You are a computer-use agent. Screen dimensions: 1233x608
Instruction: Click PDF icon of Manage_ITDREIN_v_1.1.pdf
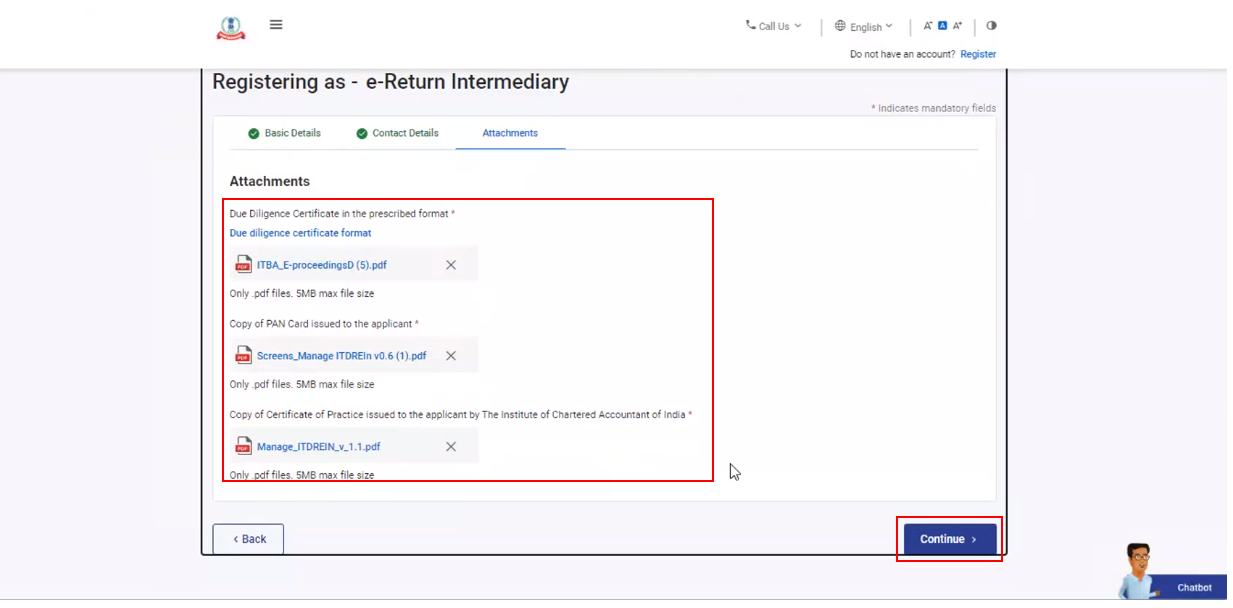[243, 447]
